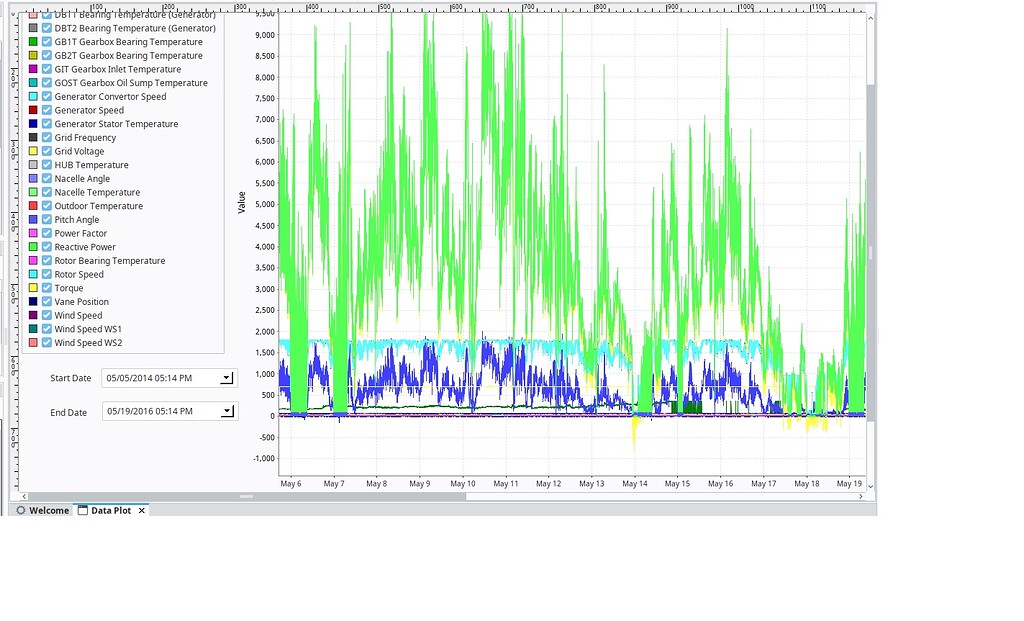
Task: Click the magenta icon beside Power Factor
Action: (33, 232)
